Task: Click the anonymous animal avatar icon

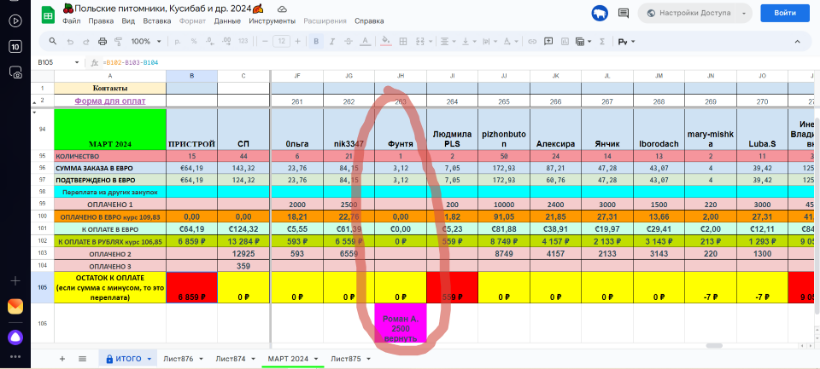Action: point(599,13)
